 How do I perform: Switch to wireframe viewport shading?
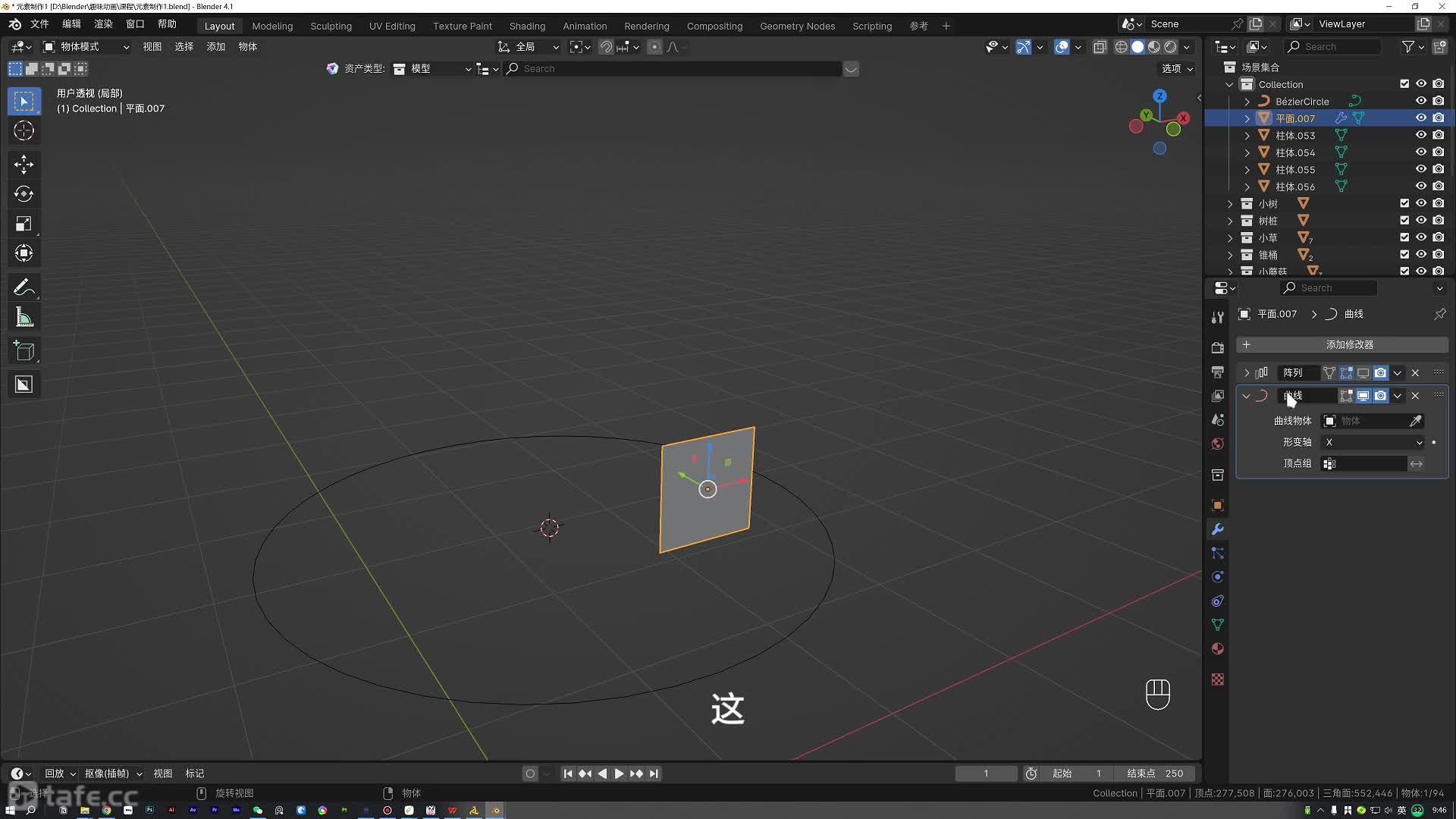pyautogui.click(x=1121, y=47)
